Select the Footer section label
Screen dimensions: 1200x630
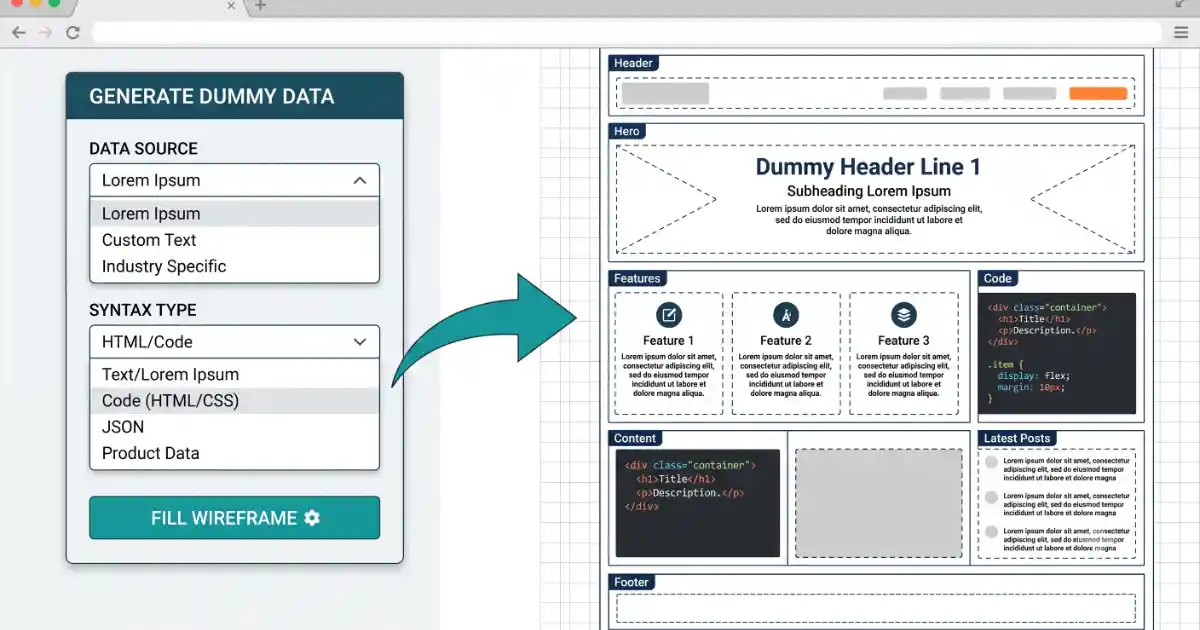[x=632, y=582]
